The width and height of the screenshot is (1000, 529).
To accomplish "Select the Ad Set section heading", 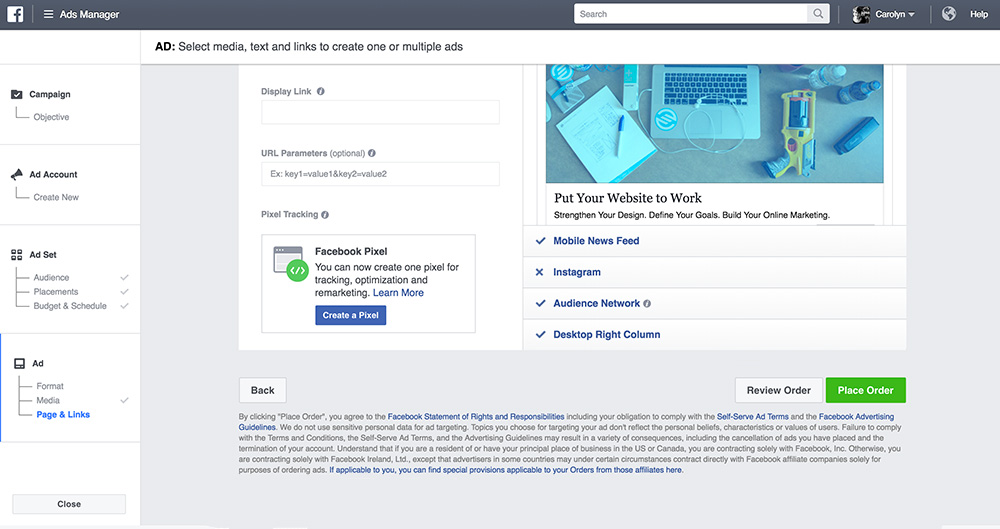I will coord(43,255).
